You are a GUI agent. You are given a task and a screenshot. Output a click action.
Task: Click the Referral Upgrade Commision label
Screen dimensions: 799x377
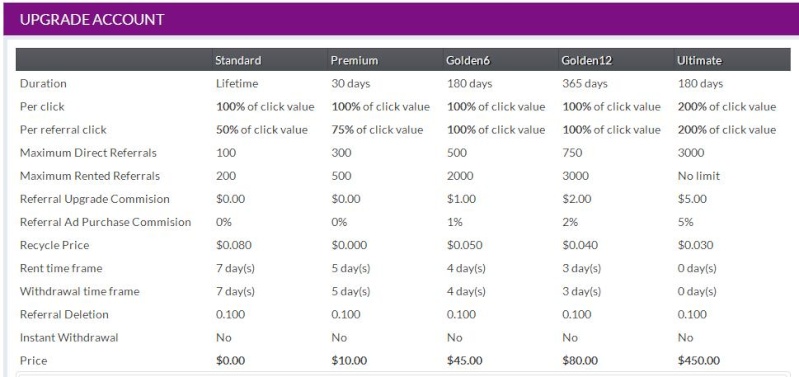click(x=94, y=199)
